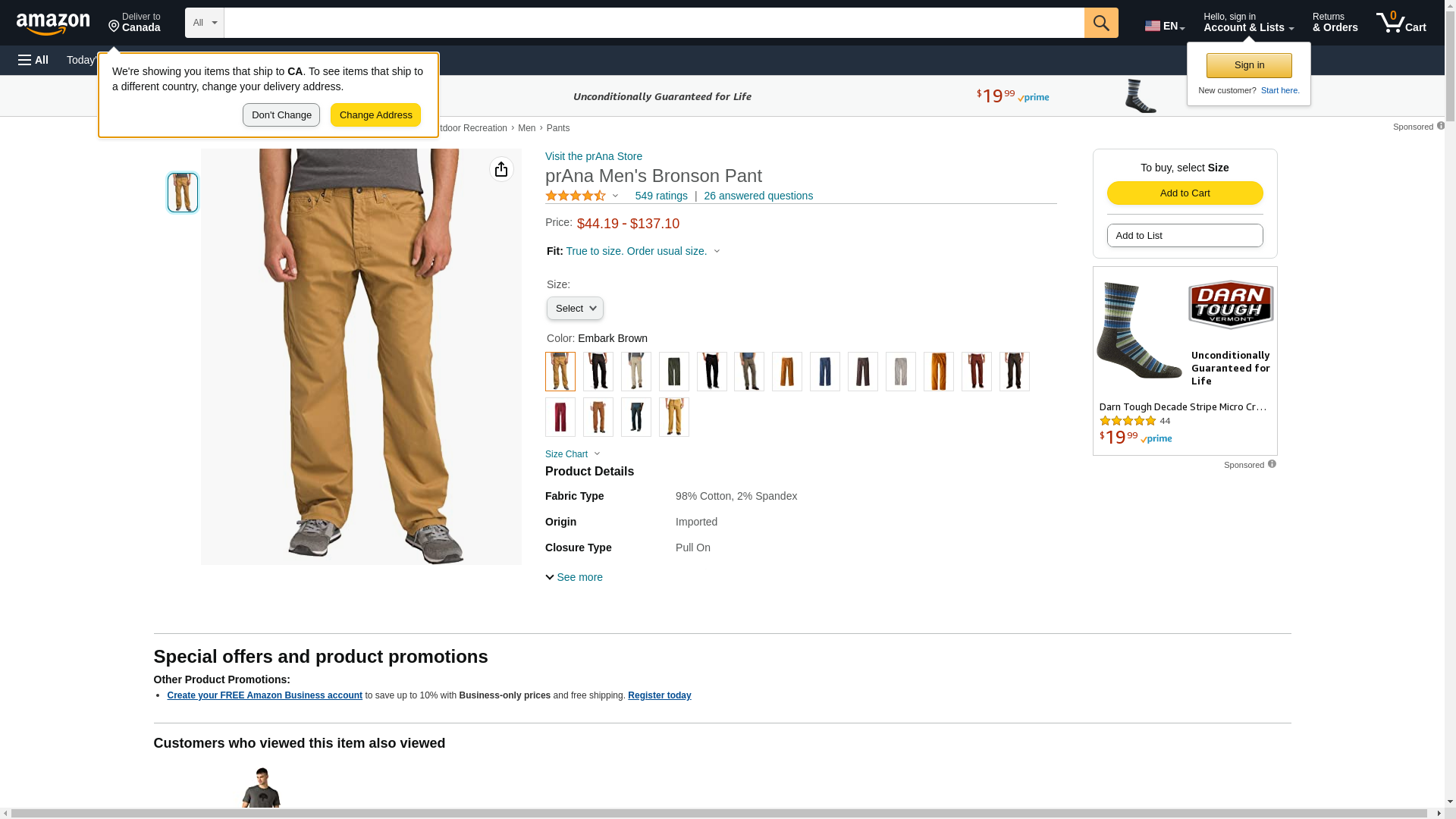The height and width of the screenshot is (819, 1456).
Task: Open Visit the prAna Store link
Action: point(594,156)
